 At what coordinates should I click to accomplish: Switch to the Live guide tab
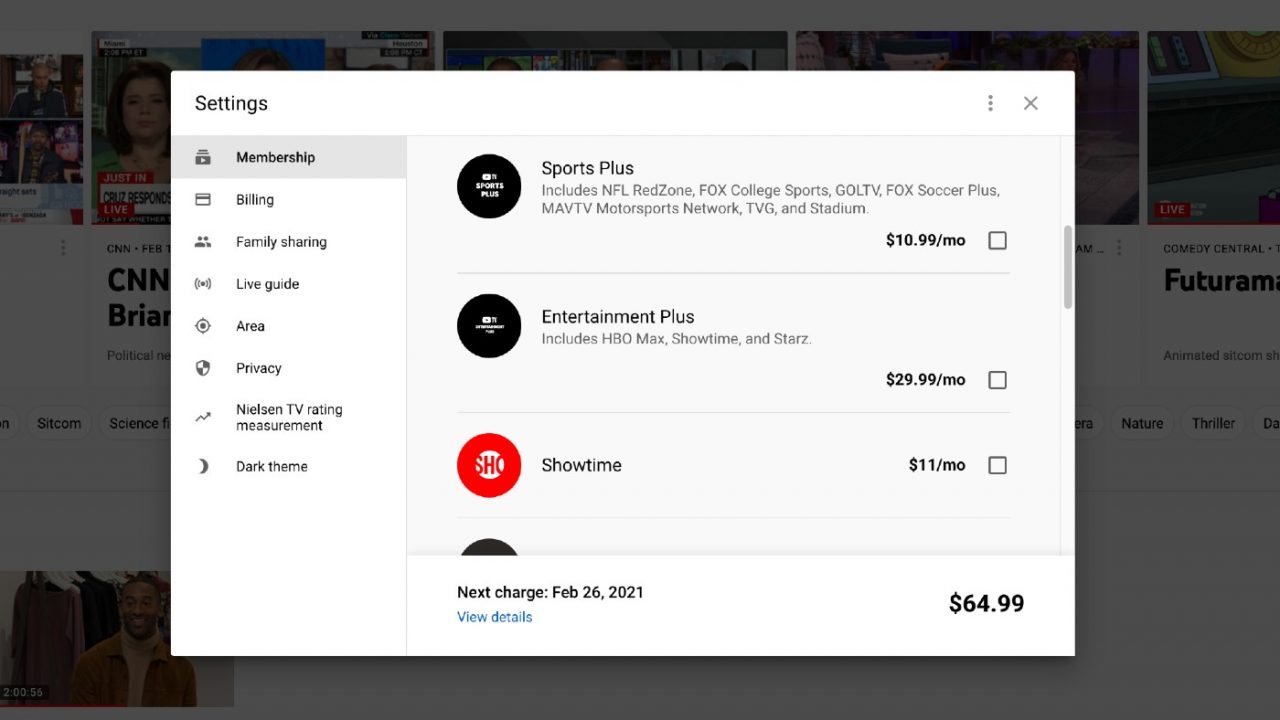coord(267,284)
